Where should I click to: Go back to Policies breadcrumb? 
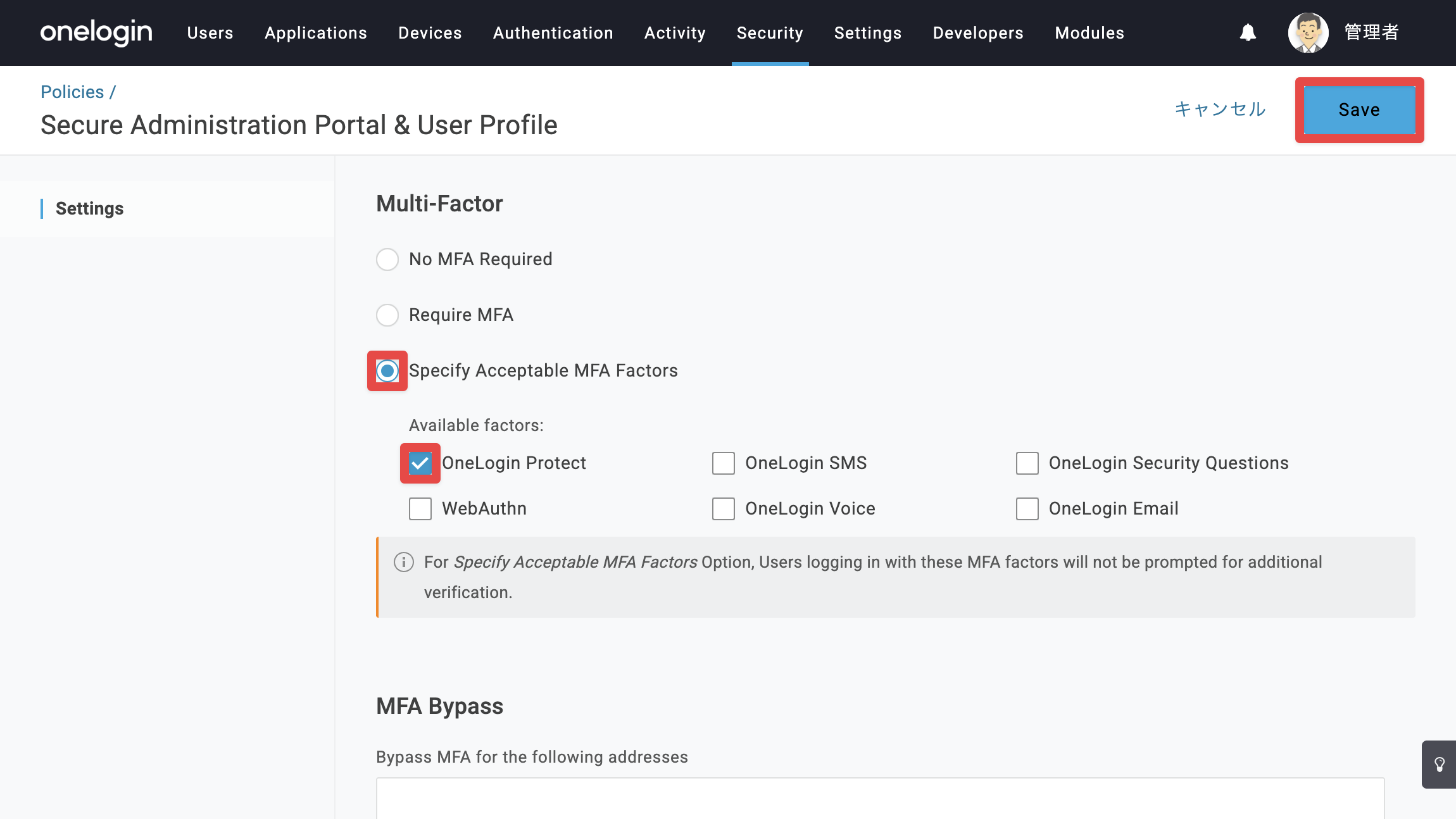pos(72,92)
